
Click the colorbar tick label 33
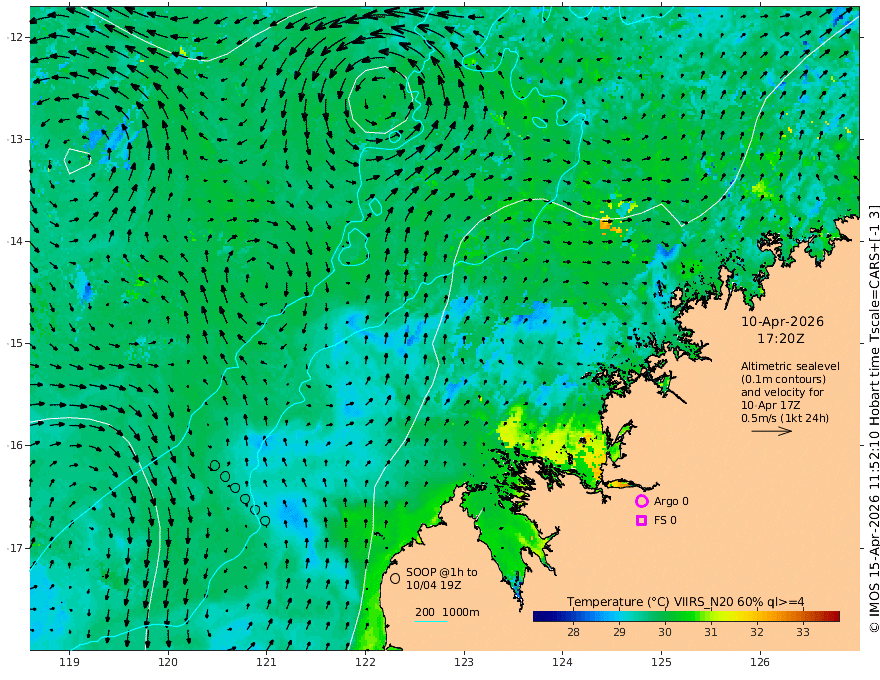[803, 632]
